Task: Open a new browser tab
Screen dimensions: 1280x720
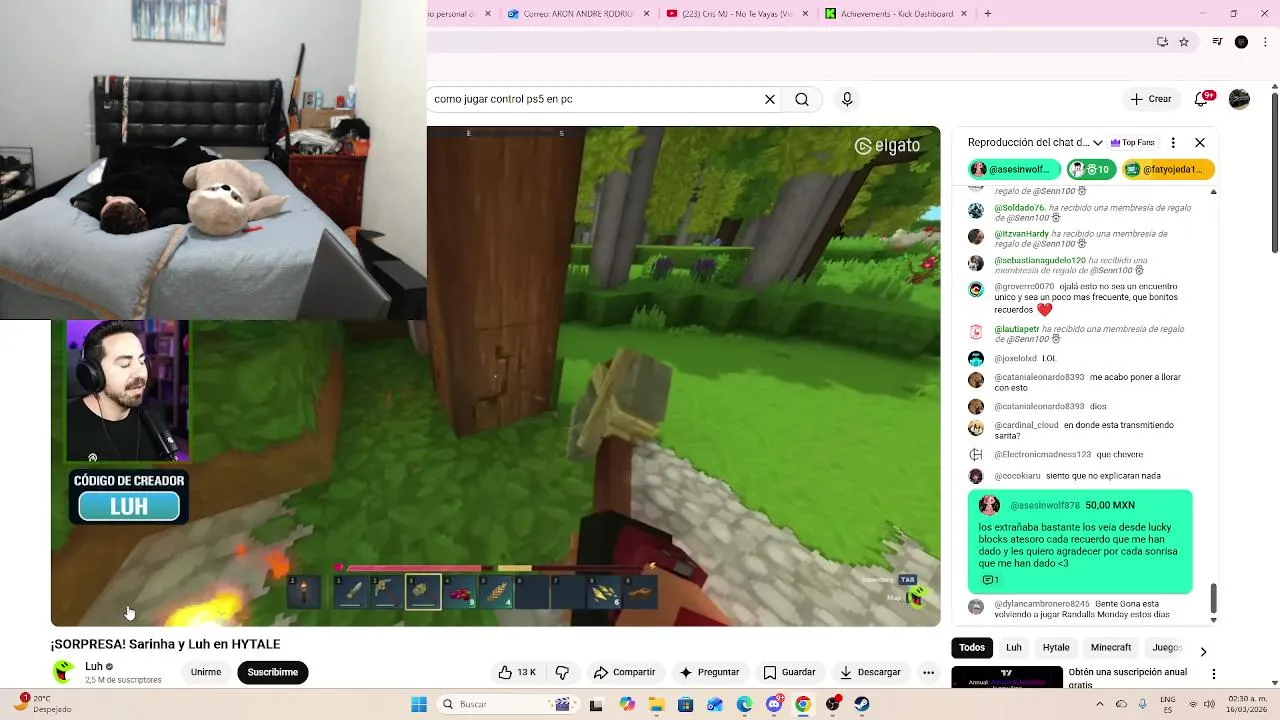Action: coord(988,14)
